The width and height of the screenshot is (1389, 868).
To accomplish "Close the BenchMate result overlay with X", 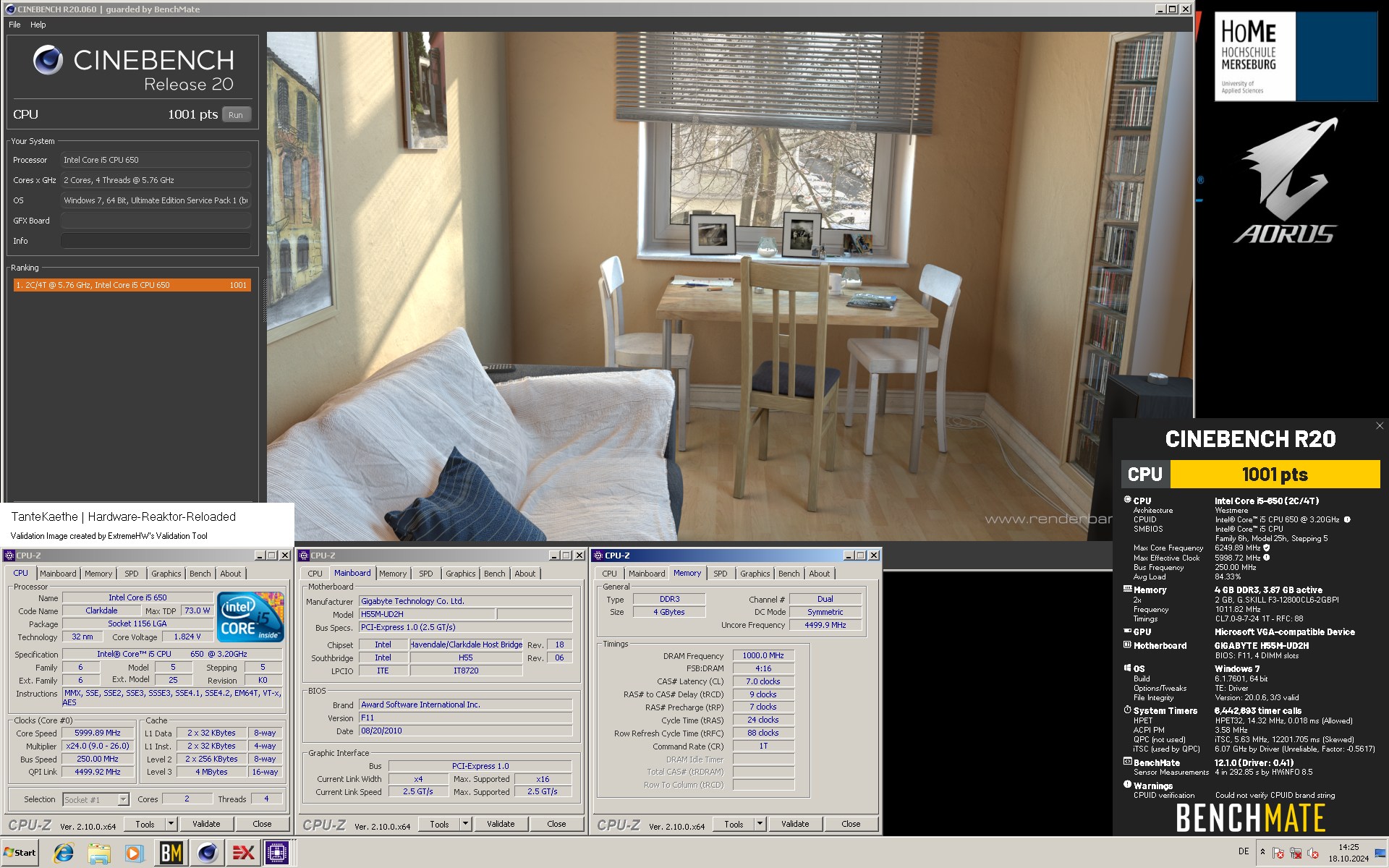I will click(x=1380, y=426).
